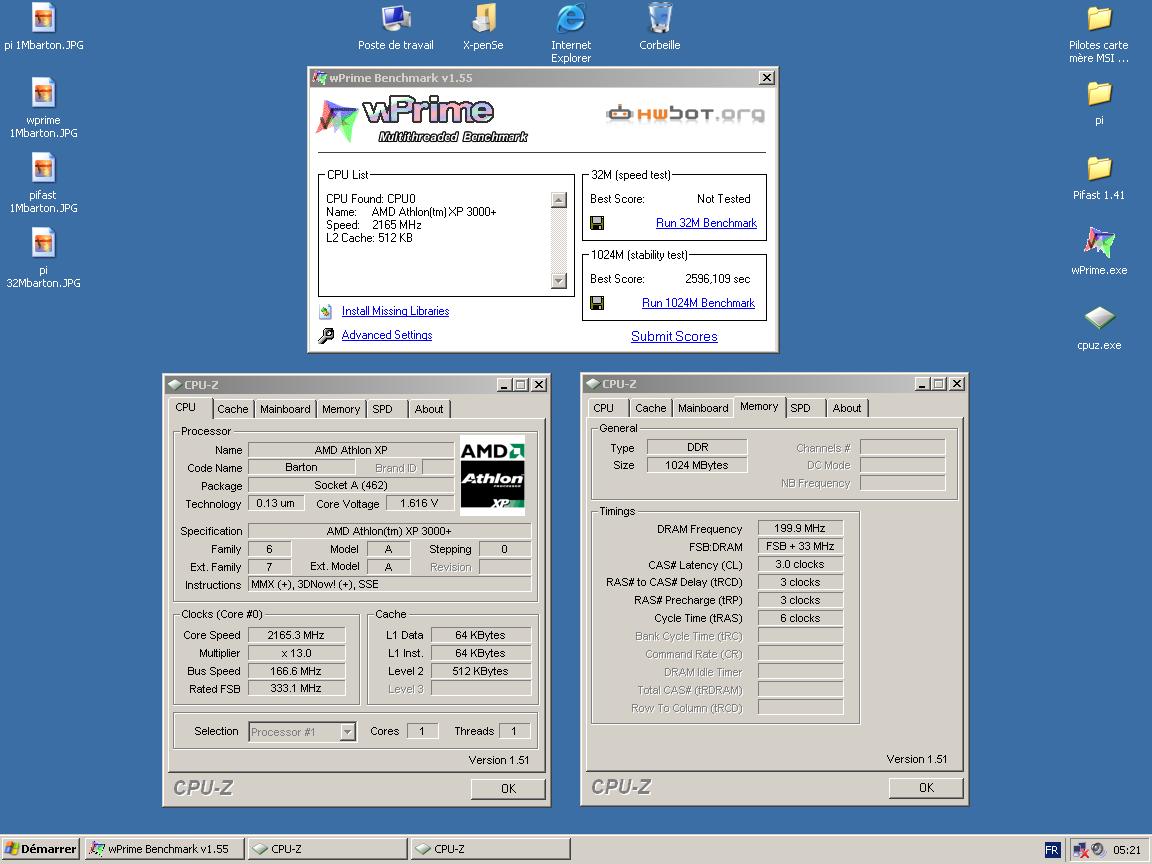Screen dimensions: 1152x864
Task: Minimize the right CPU-Z Memory window
Action: click(x=922, y=384)
